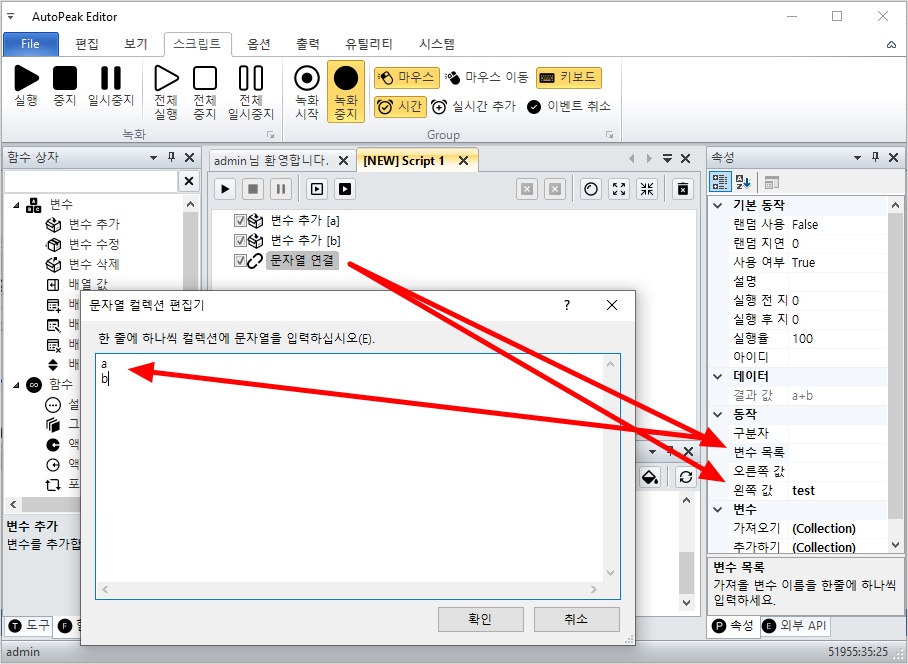The width and height of the screenshot is (908, 664).
Task: Click the circular refresh script icon
Action: click(591, 189)
